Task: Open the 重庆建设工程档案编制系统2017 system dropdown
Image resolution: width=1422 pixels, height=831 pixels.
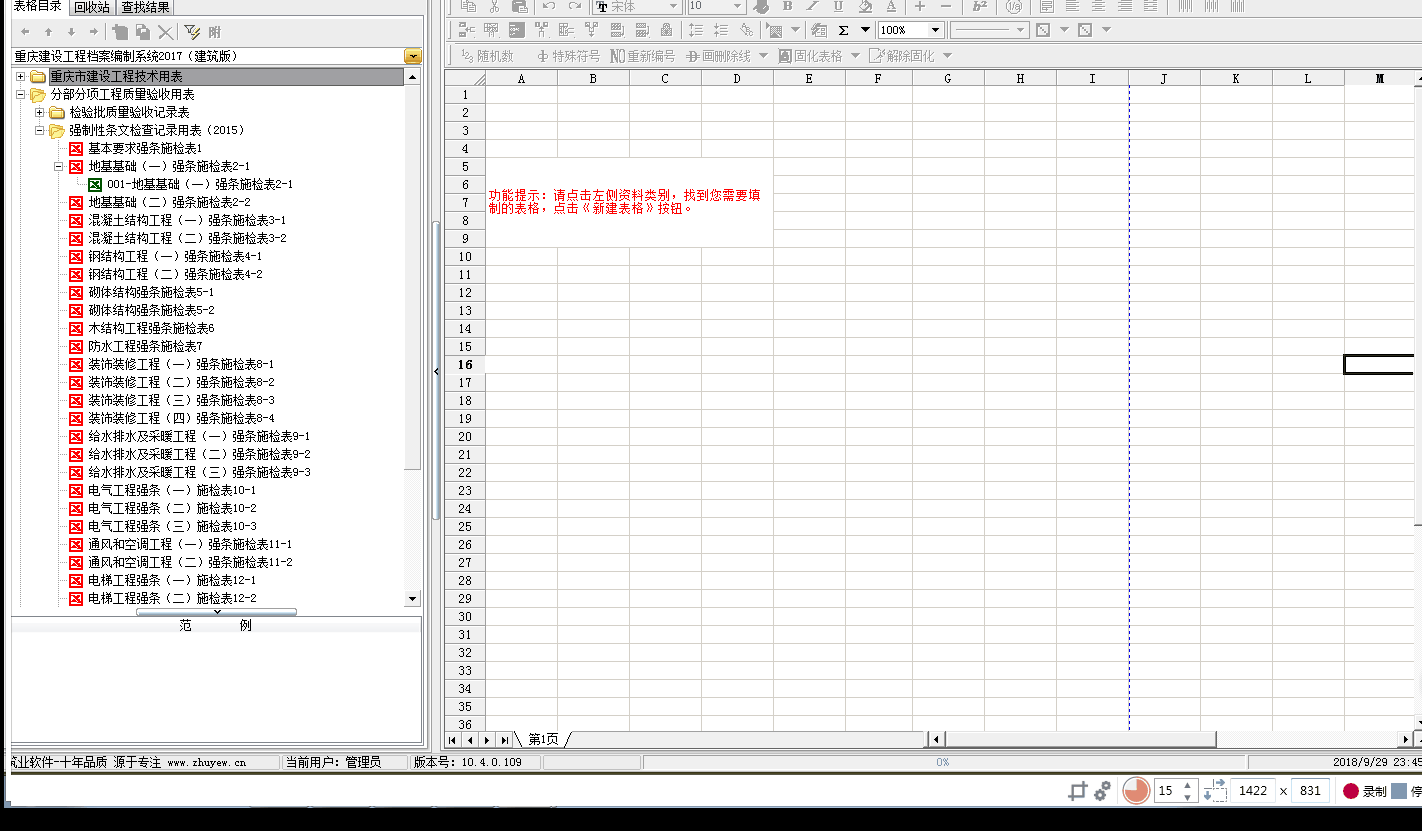Action: point(412,56)
